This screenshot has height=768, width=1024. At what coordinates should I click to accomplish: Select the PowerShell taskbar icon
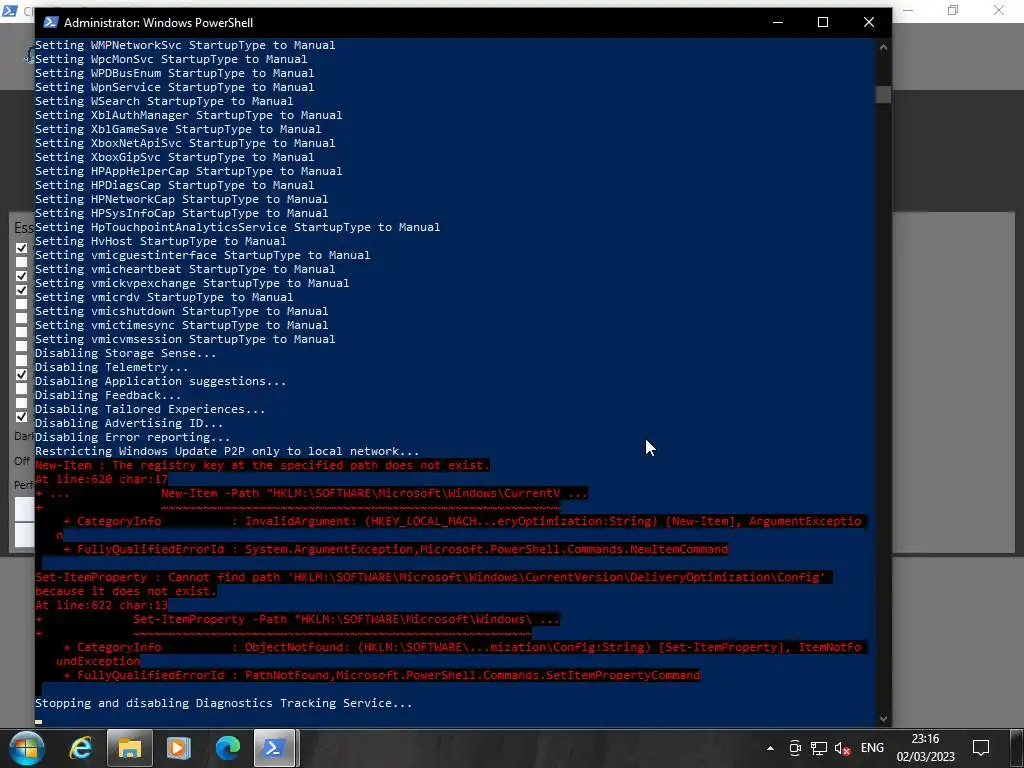tap(274, 748)
